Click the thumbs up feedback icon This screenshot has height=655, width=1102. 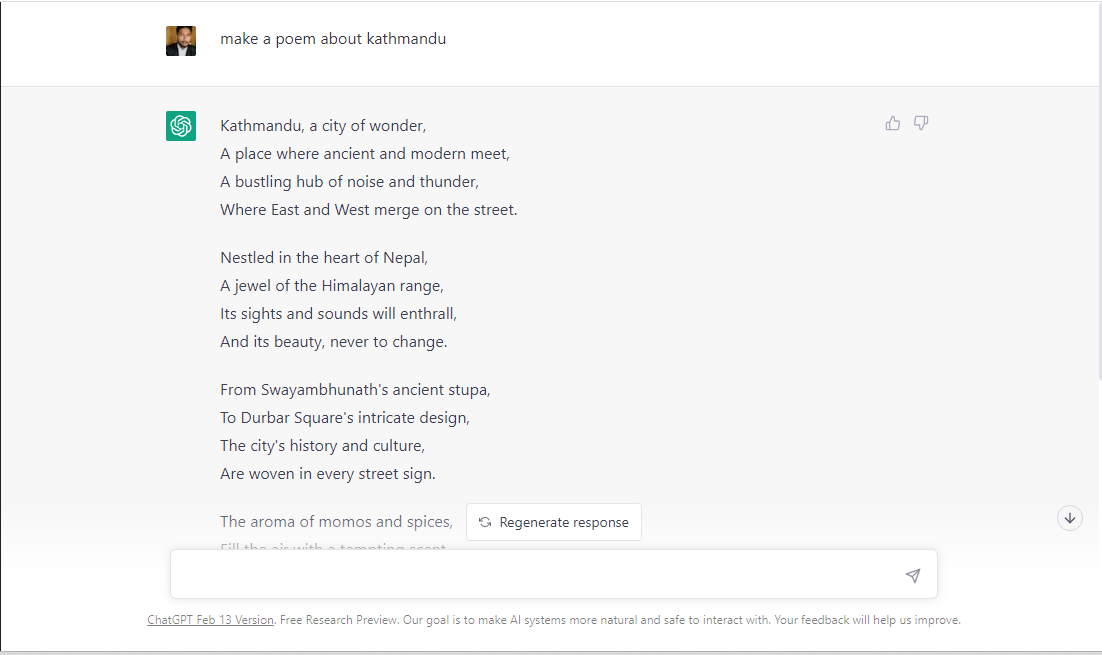click(893, 123)
